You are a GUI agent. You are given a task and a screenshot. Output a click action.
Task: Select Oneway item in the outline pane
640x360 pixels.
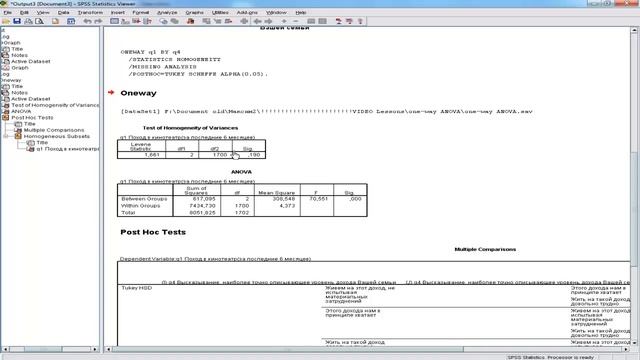[11, 80]
